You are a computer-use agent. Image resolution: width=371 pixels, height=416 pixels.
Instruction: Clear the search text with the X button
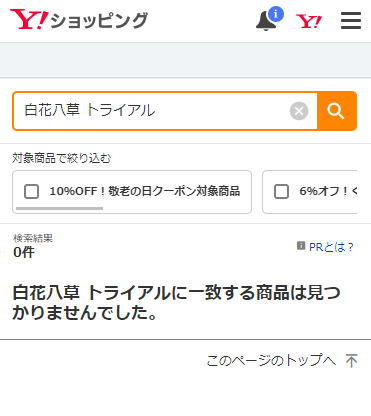(x=299, y=111)
